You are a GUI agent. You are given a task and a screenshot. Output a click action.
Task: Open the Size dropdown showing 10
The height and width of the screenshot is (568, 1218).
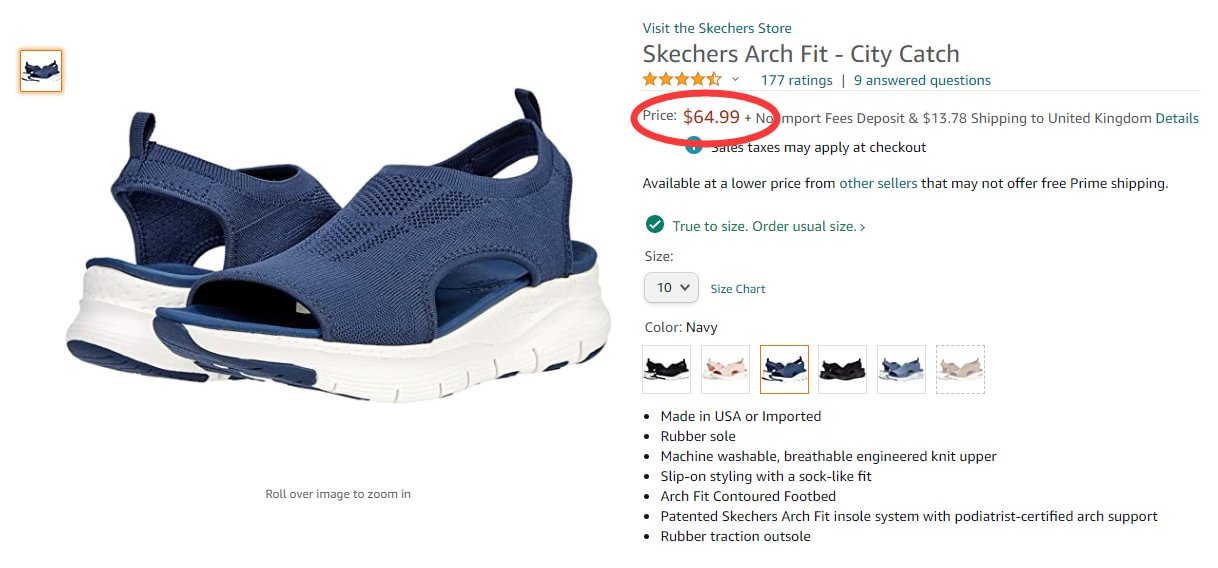pyautogui.click(x=671, y=288)
